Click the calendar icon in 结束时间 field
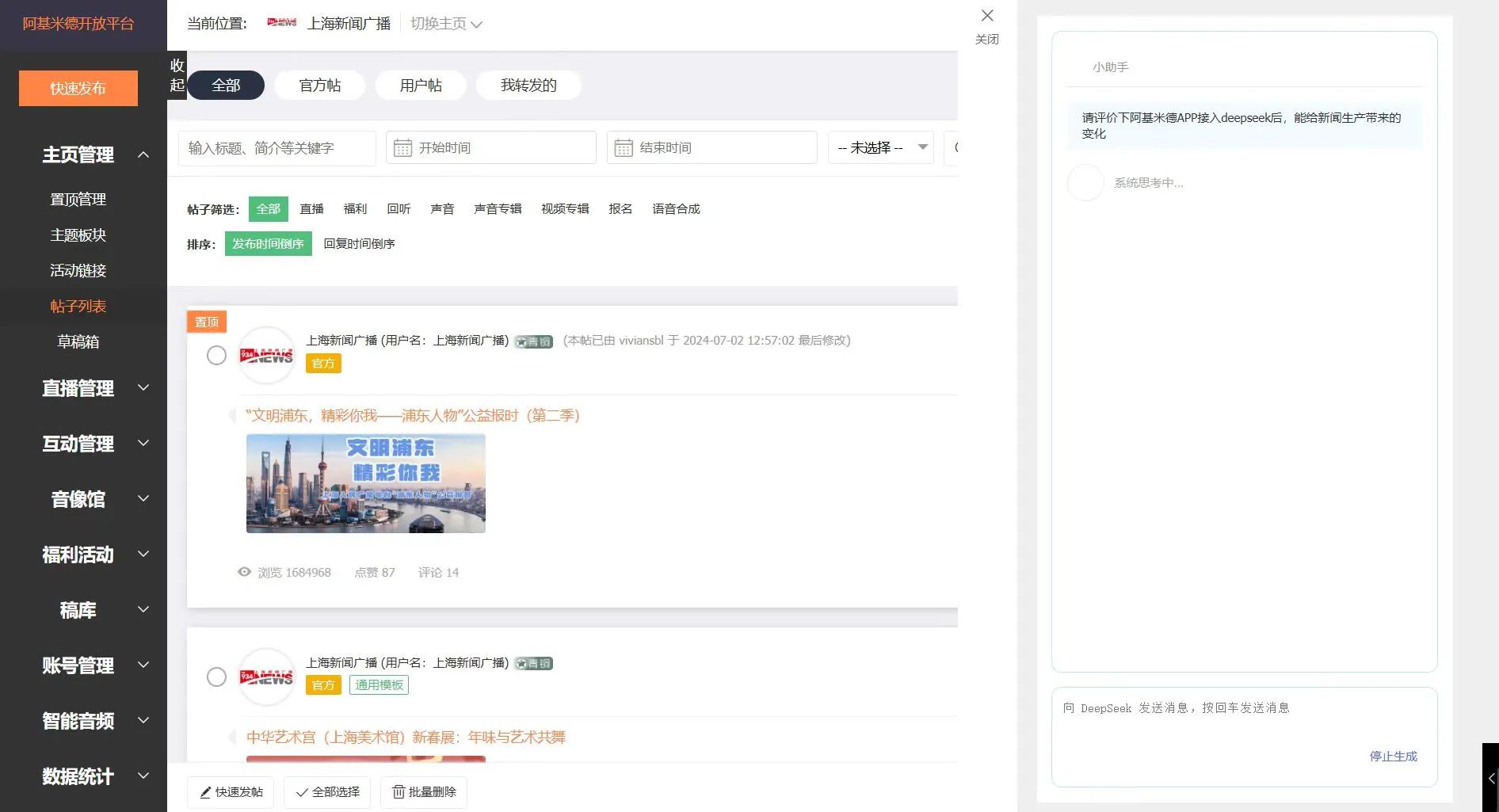Viewport: 1499px width, 812px height. pos(624,148)
